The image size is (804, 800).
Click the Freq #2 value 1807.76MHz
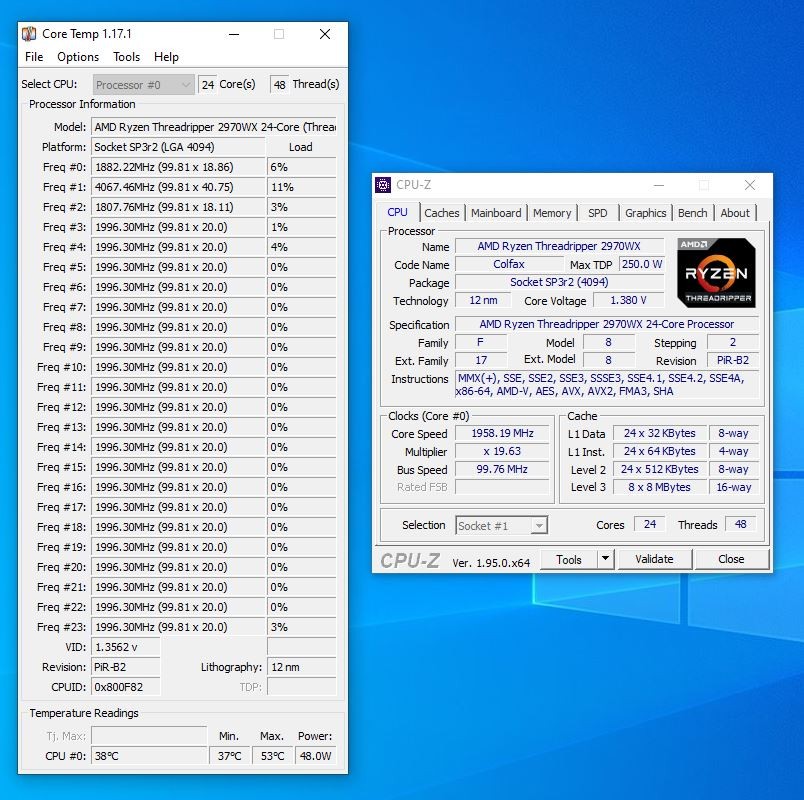click(178, 207)
